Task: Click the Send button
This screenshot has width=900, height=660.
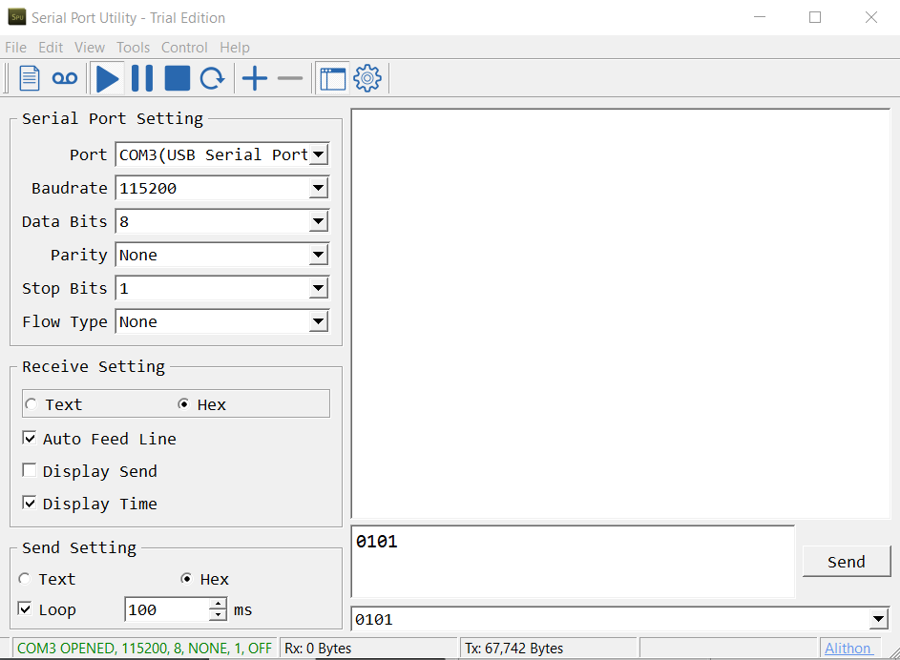Action: point(846,561)
